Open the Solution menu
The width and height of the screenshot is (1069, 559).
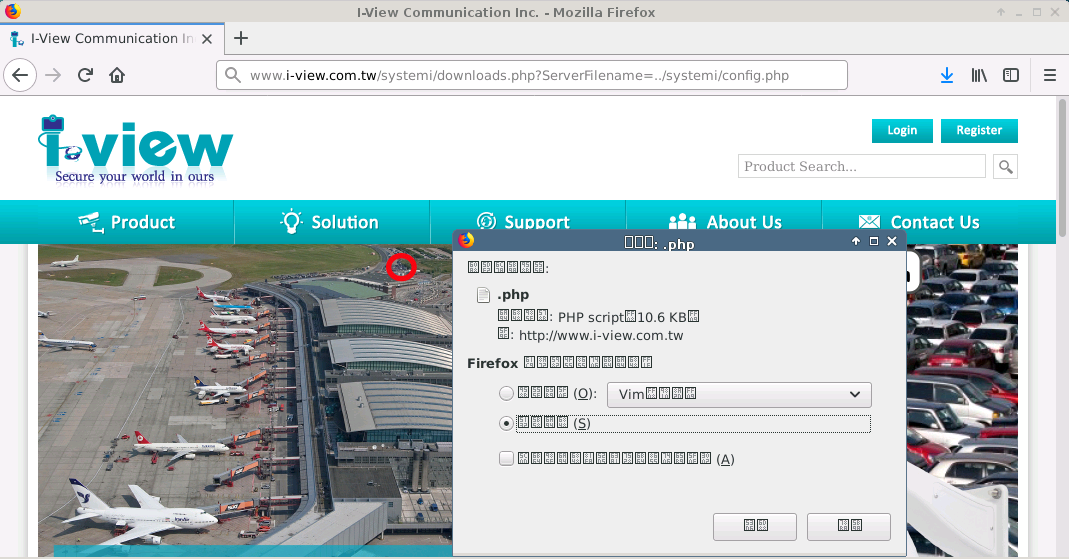[330, 222]
